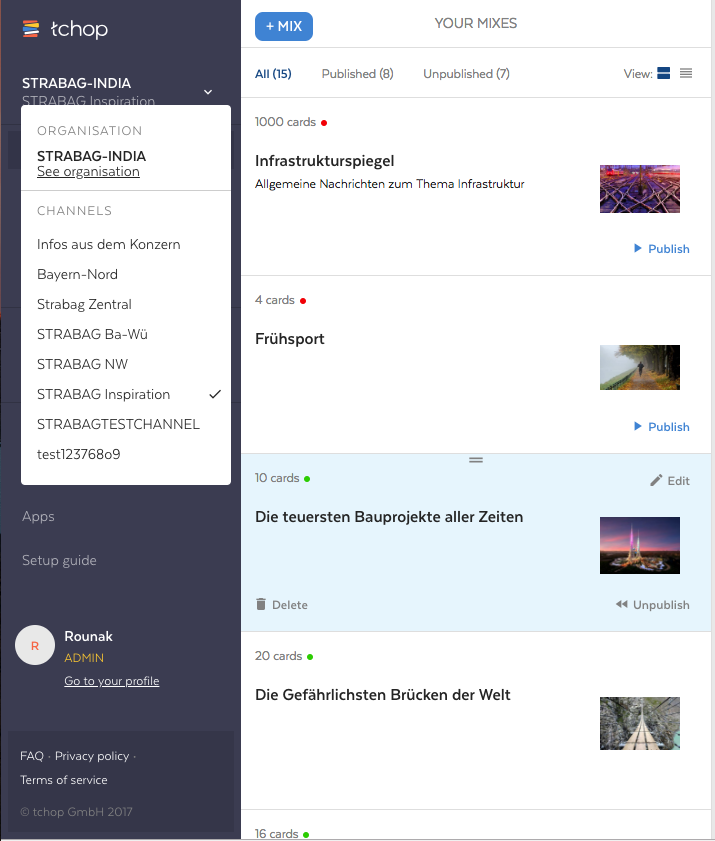Click the play icon beside Infrastrukturspiegel Publish

click(x=638, y=248)
